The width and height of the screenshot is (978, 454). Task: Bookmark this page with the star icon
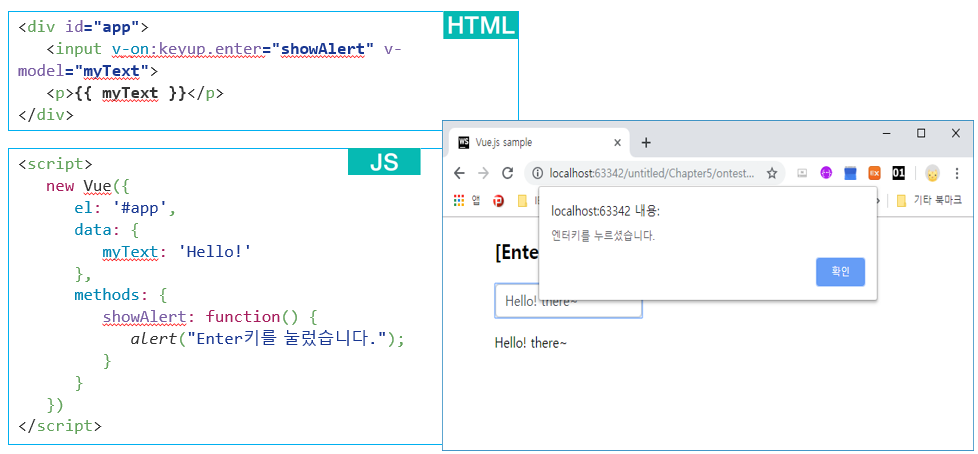click(772, 173)
